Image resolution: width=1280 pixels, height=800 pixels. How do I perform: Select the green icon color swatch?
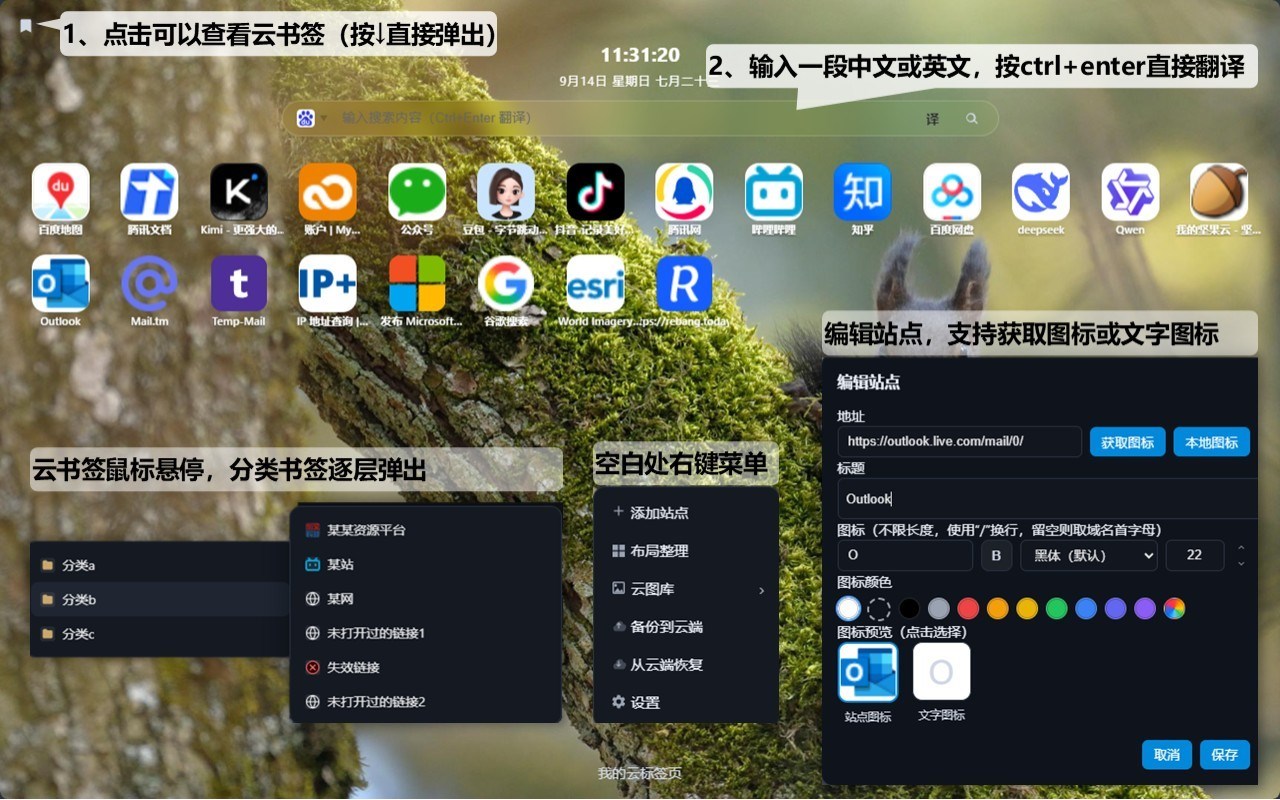pyautogui.click(x=1056, y=608)
